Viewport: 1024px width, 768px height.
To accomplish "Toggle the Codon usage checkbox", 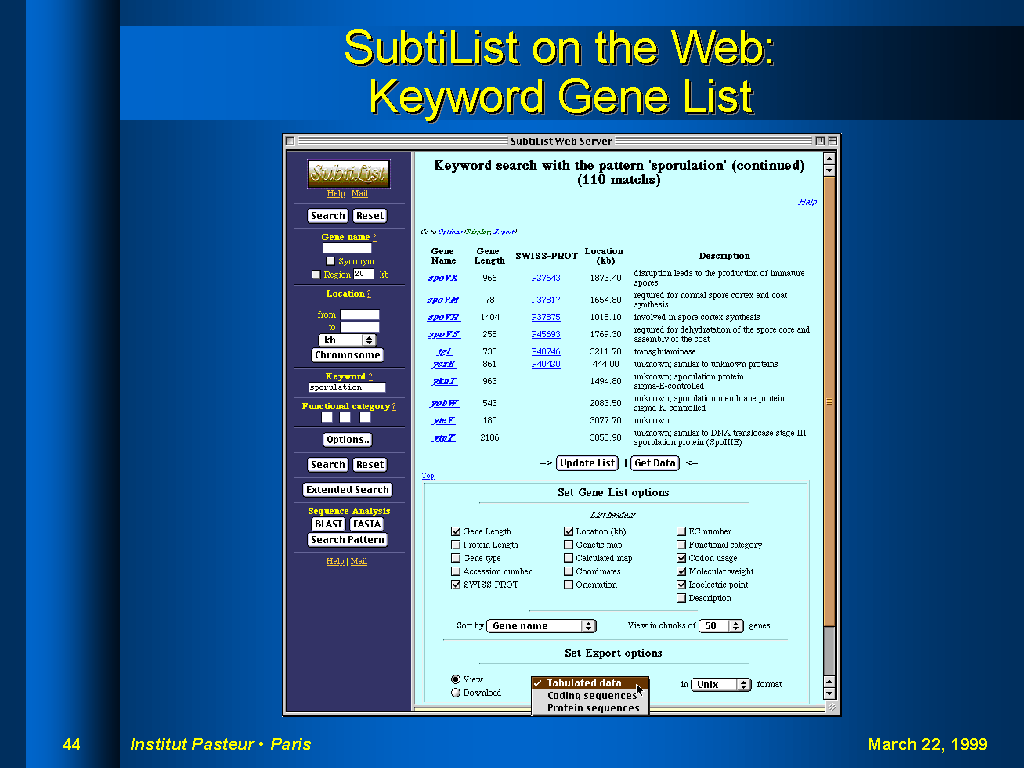I will click(x=682, y=558).
